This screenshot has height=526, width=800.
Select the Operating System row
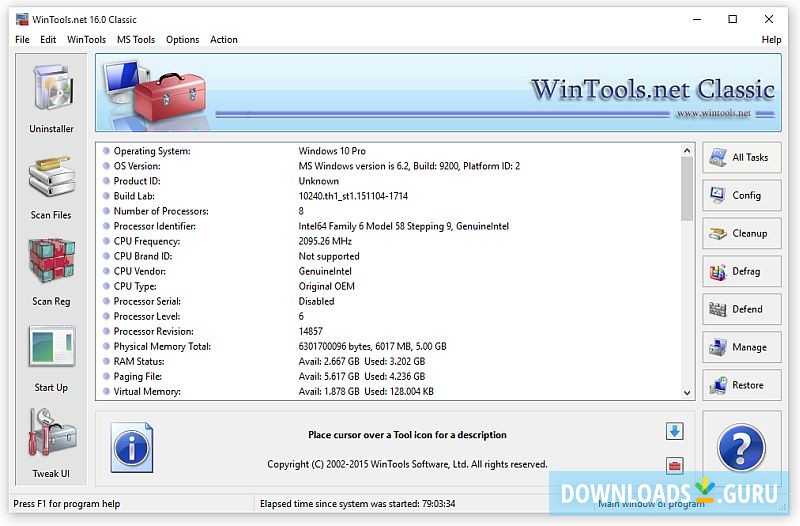pyautogui.click(x=391, y=151)
